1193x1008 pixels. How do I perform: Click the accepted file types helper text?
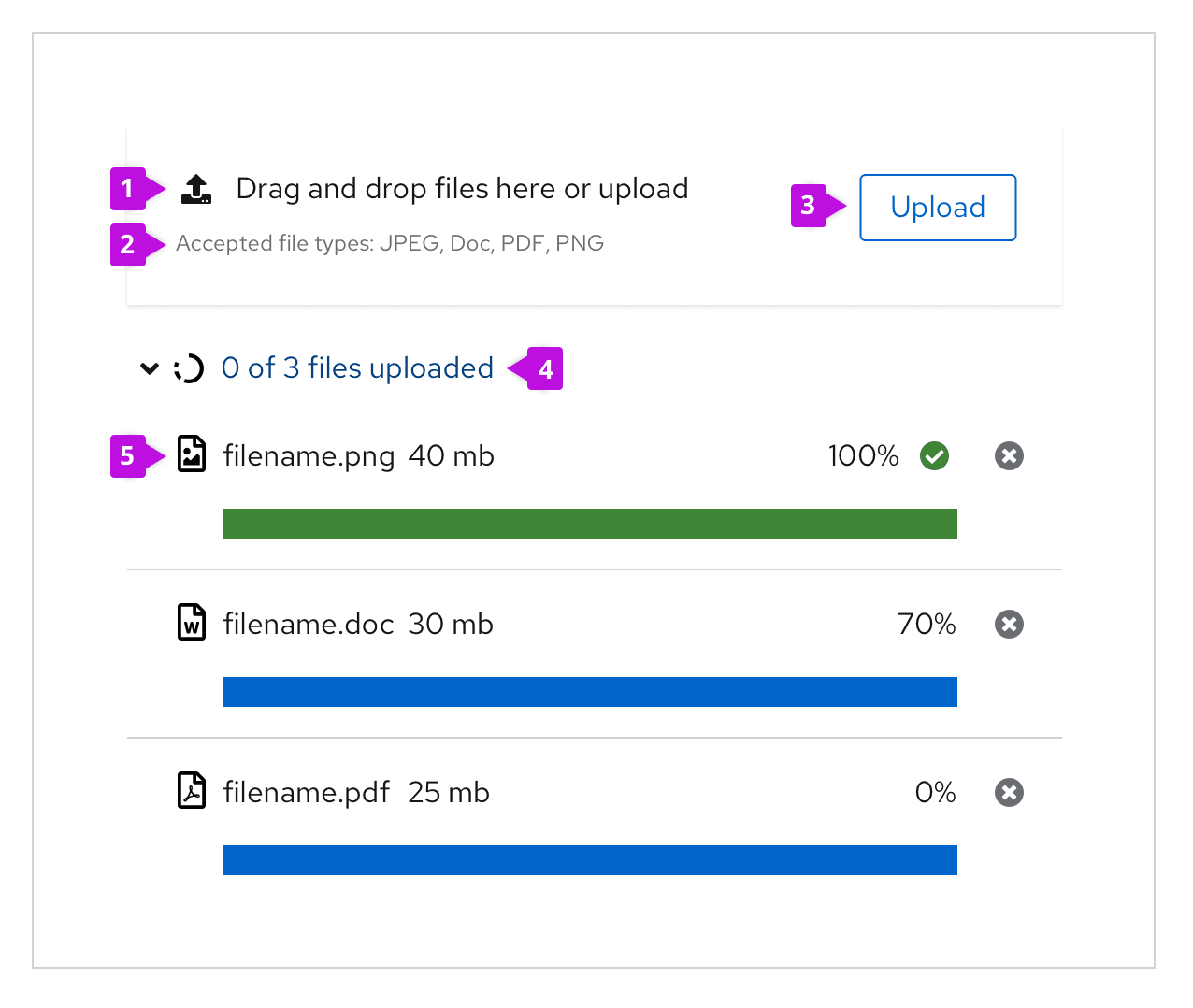[x=389, y=244]
